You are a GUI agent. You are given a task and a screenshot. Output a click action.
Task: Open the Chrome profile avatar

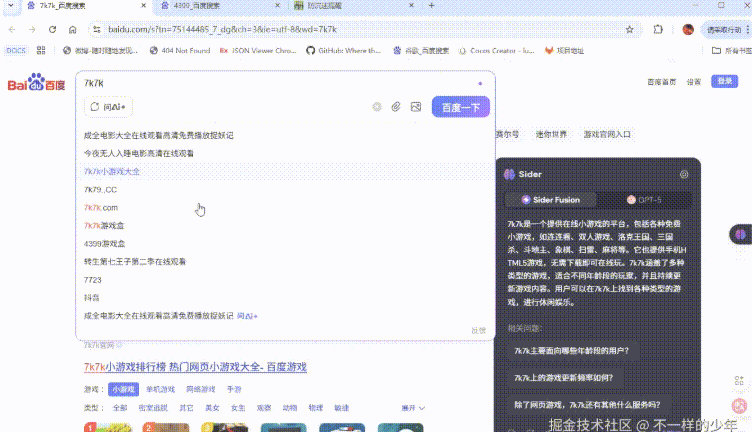[x=688, y=30]
